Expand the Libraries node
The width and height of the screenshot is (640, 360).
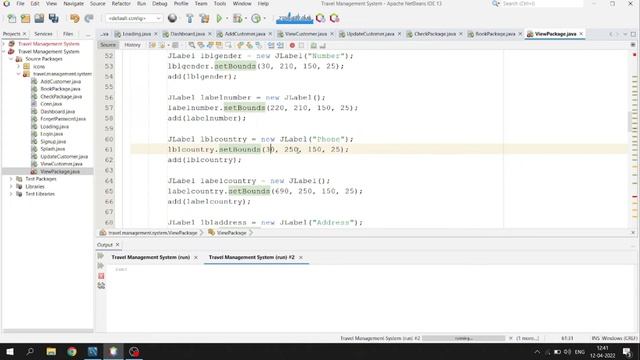pyautogui.click(x=11, y=187)
